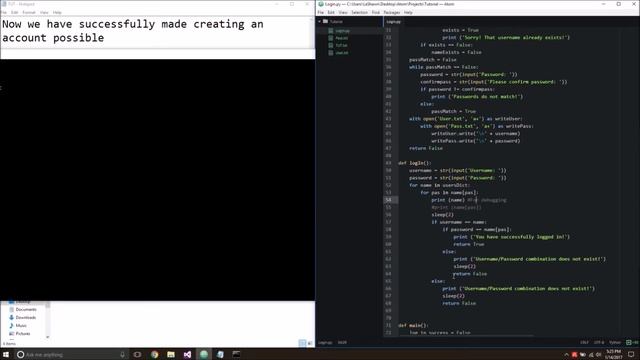Click the navigation pane scrollbar down arrow
This screenshot has width=640, height=360.
[x=48, y=337]
